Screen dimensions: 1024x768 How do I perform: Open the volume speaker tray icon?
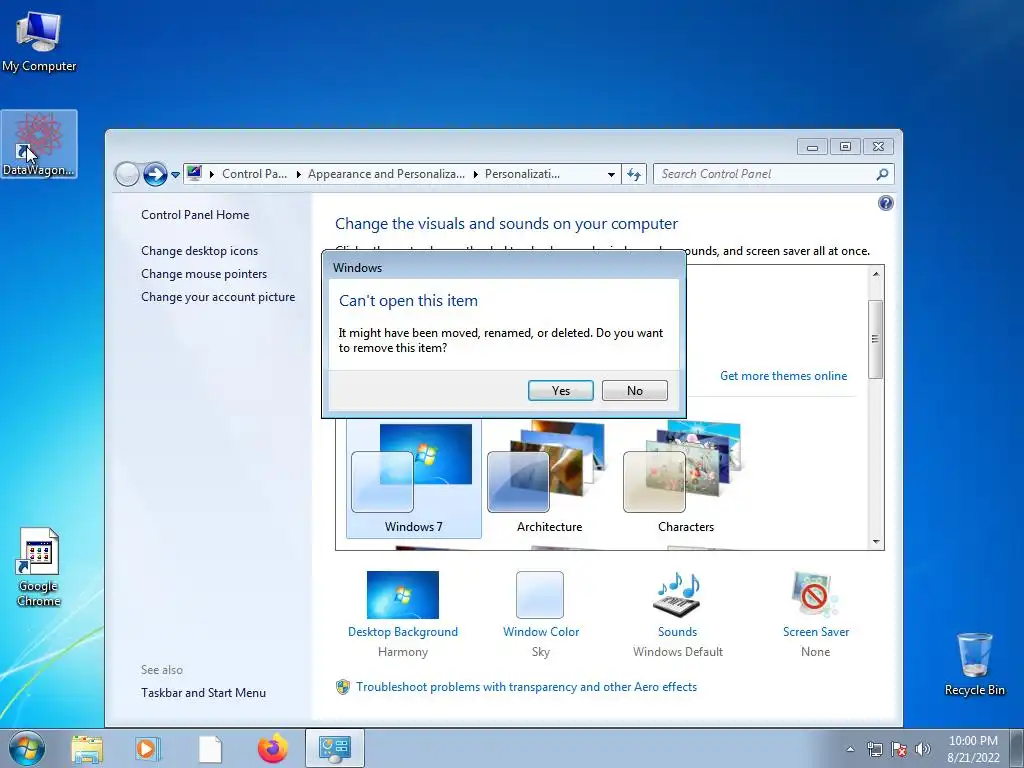923,749
